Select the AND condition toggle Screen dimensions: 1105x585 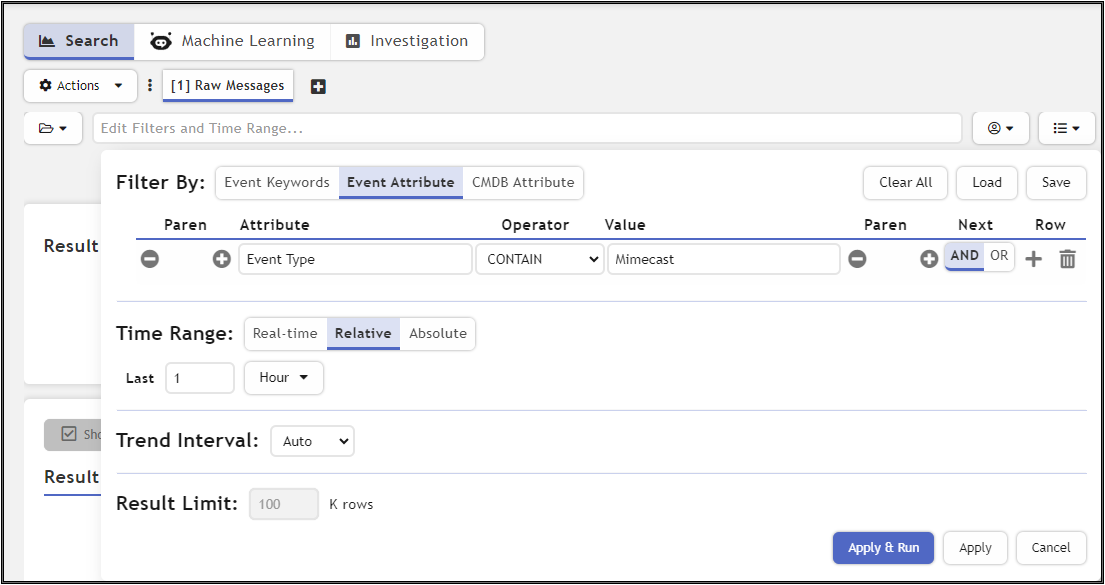pyautogui.click(x=965, y=256)
